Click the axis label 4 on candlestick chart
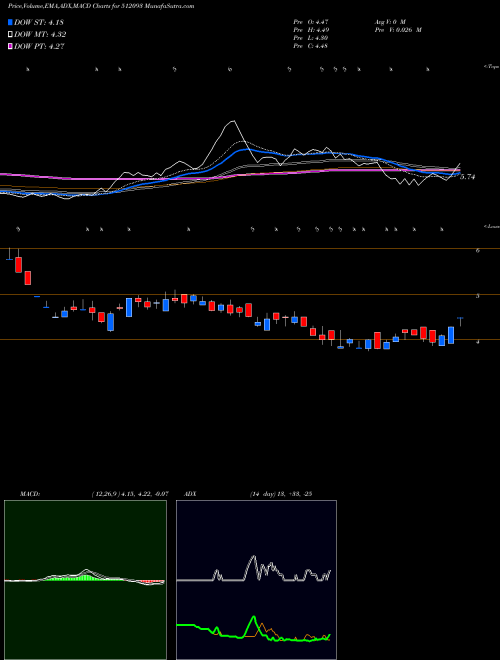Image resolution: width=500 pixels, height=660 pixels. 478,342
